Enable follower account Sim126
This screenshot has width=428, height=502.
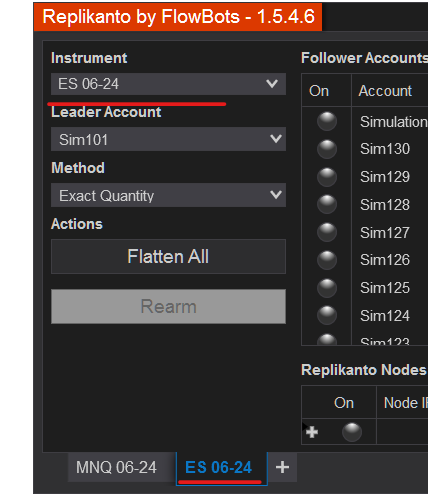[327, 260]
